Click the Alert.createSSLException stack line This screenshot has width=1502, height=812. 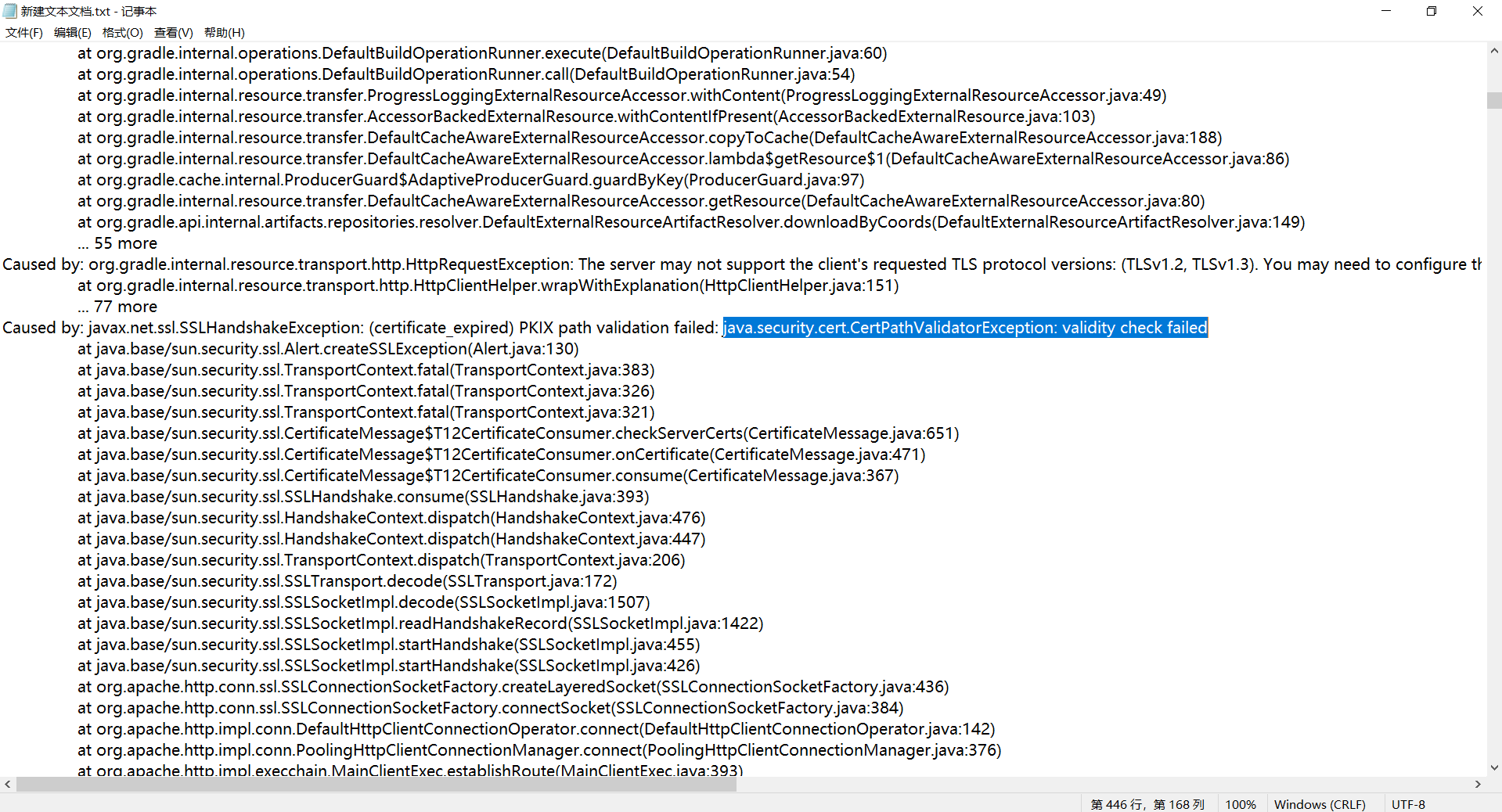328,349
